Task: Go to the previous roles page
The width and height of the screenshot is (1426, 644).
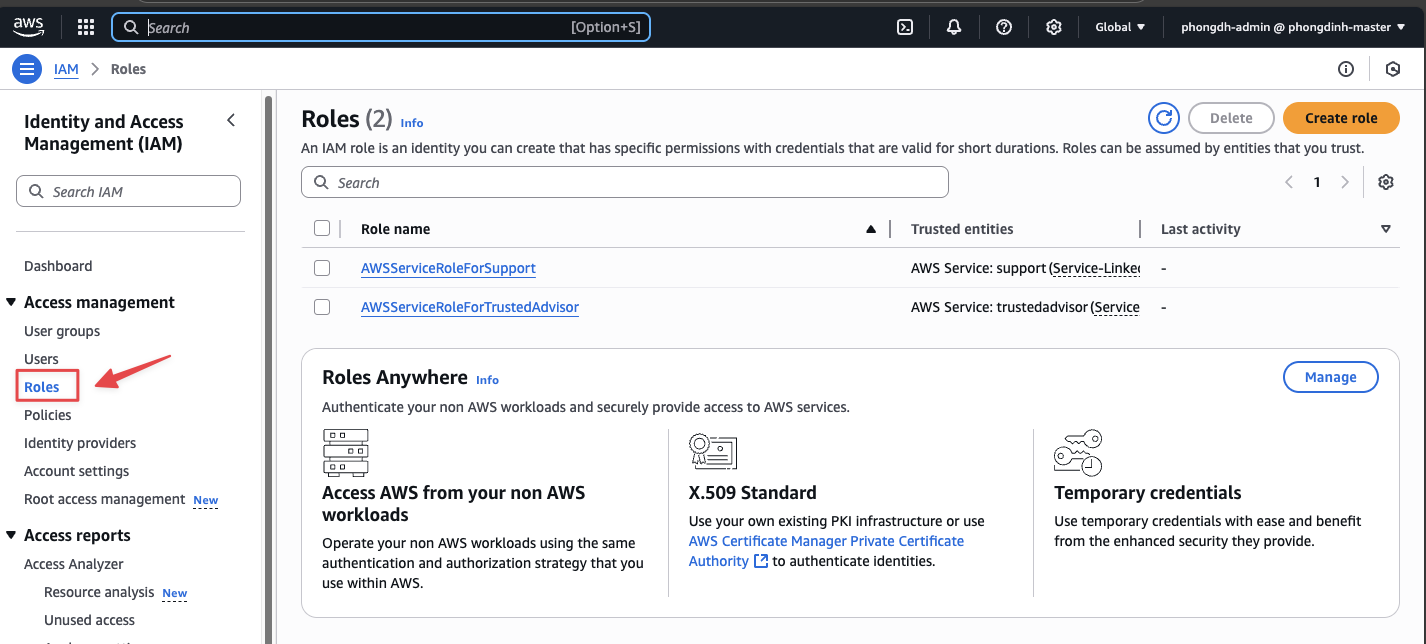Action: tap(1289, 182)
